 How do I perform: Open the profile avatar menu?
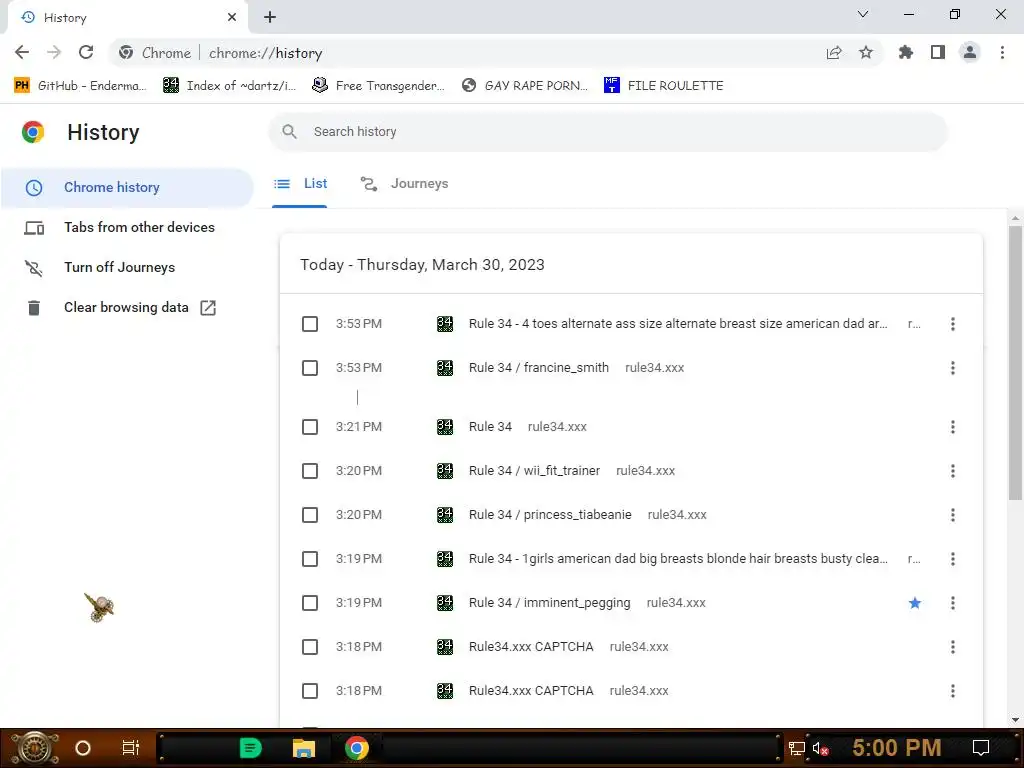[970, 52]
